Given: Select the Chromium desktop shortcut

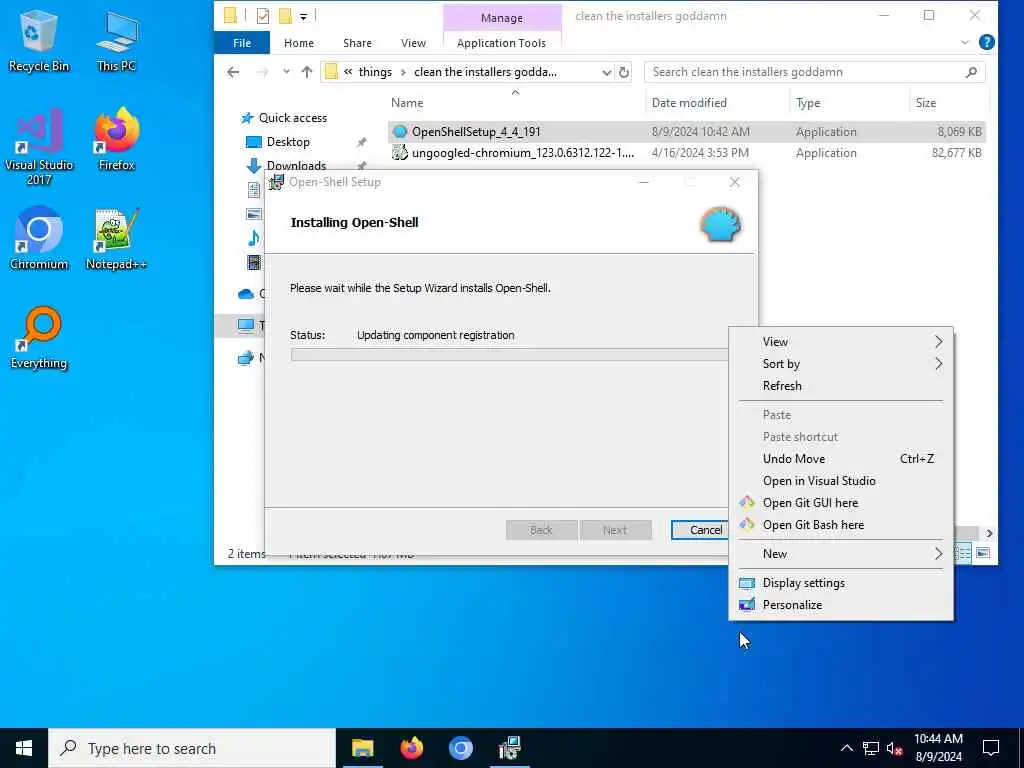Looking at the screenshot, I should pyautogui.click(x=39, y=238).
